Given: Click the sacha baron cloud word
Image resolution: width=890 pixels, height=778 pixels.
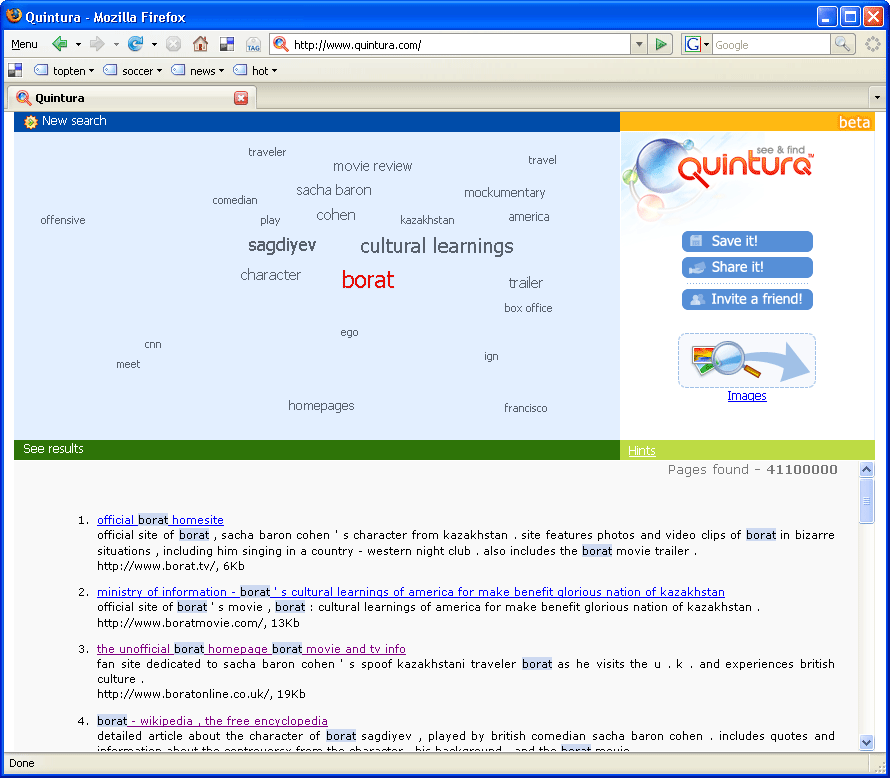Looking at the screenshot, I should 334,190.
